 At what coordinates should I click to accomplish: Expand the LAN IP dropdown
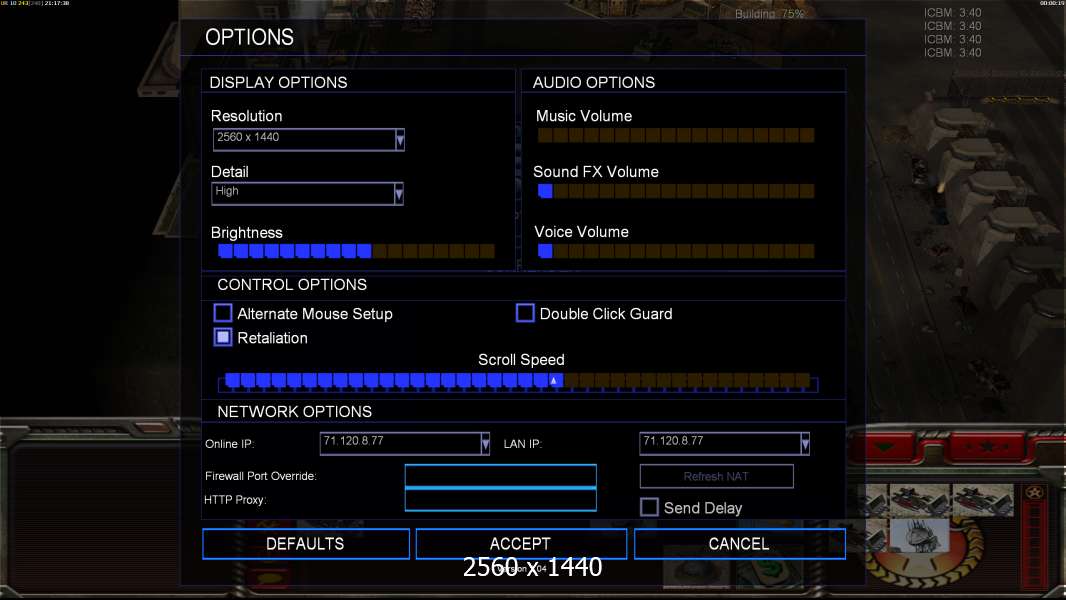[805, 444]
